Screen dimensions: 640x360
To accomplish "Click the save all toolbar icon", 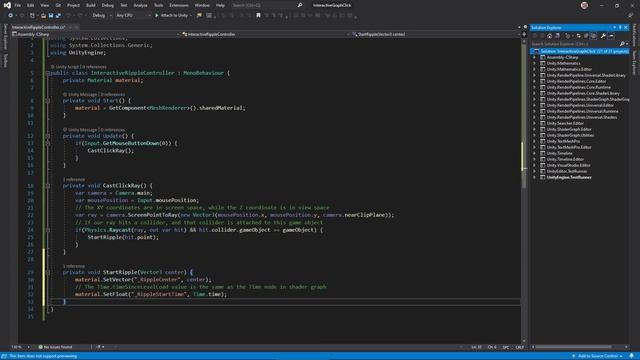I will tap(58, 16).
